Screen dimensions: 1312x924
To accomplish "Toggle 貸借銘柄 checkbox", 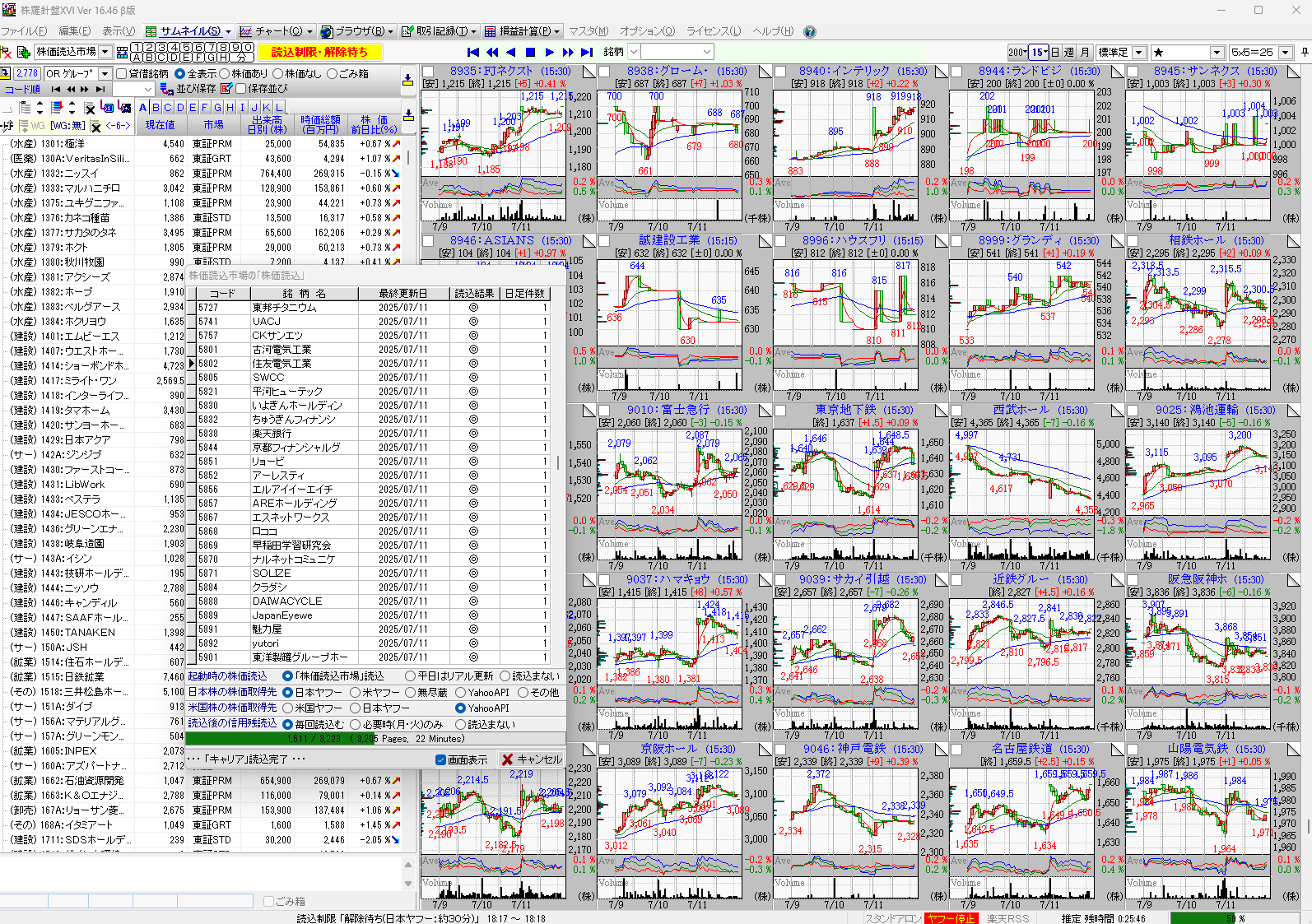I will (122, 73).
